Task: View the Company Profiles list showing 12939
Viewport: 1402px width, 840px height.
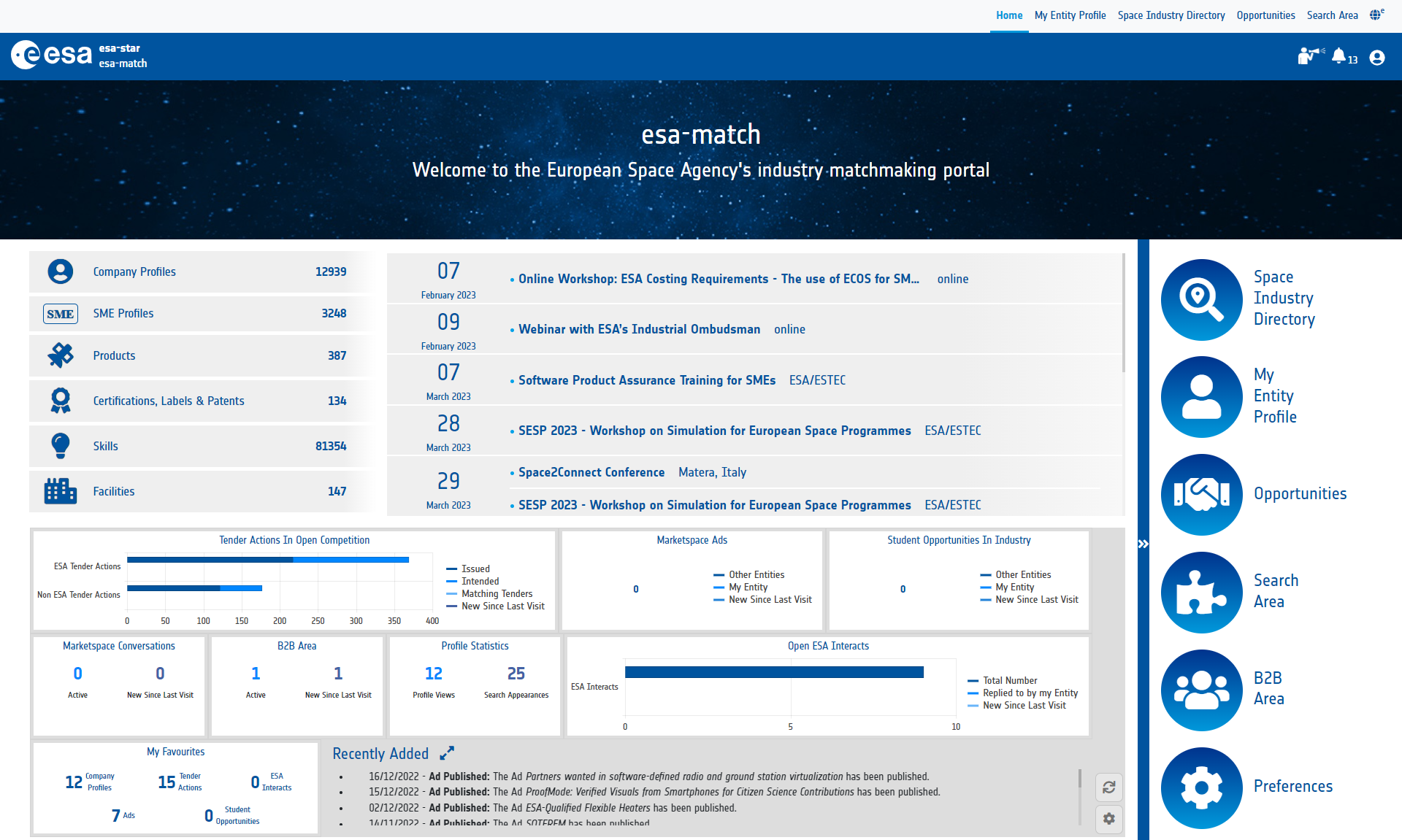Action: (134, 271)
